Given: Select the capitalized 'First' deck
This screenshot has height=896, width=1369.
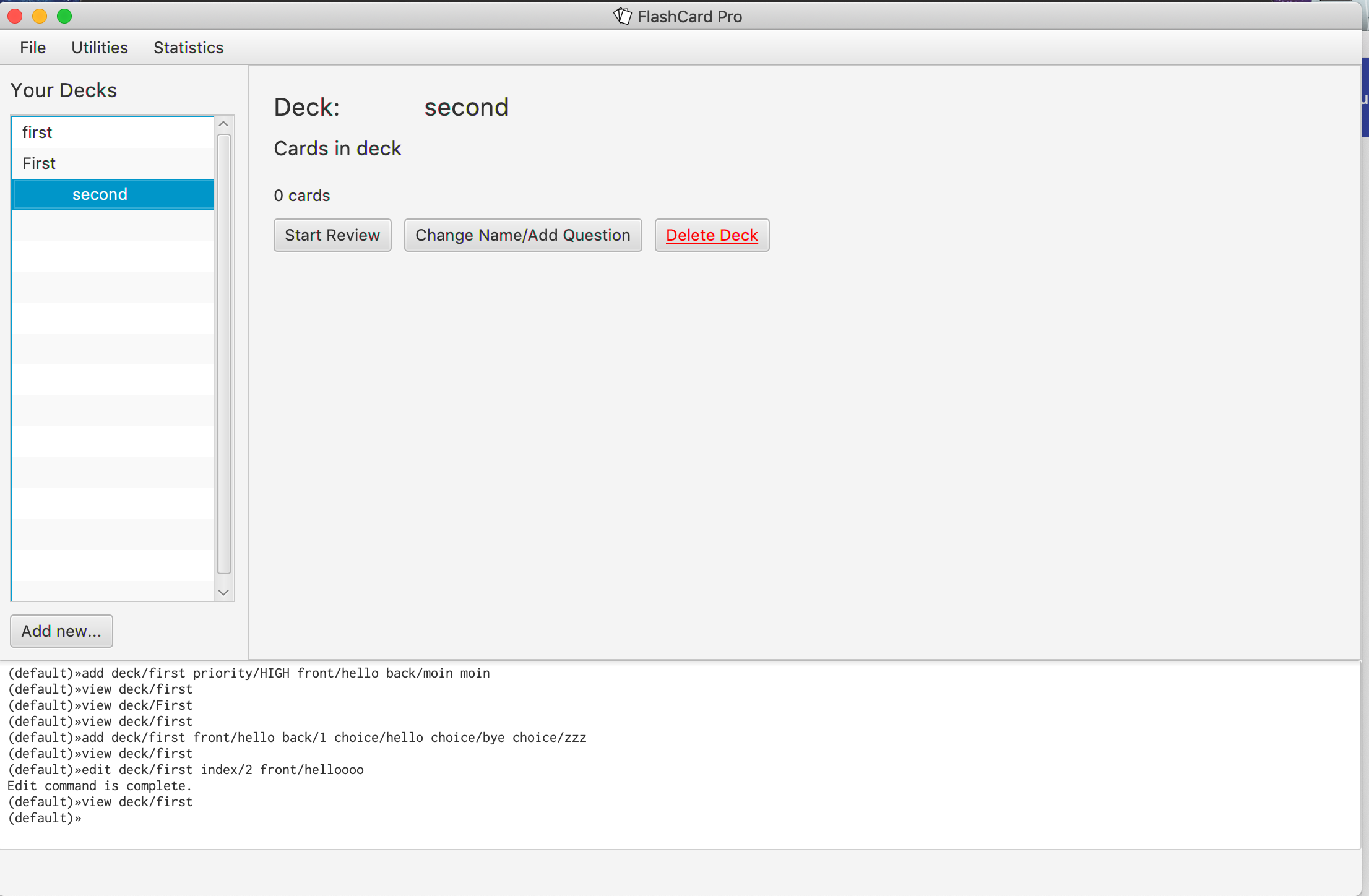Looking at the screenshot, I should (39, 163).
